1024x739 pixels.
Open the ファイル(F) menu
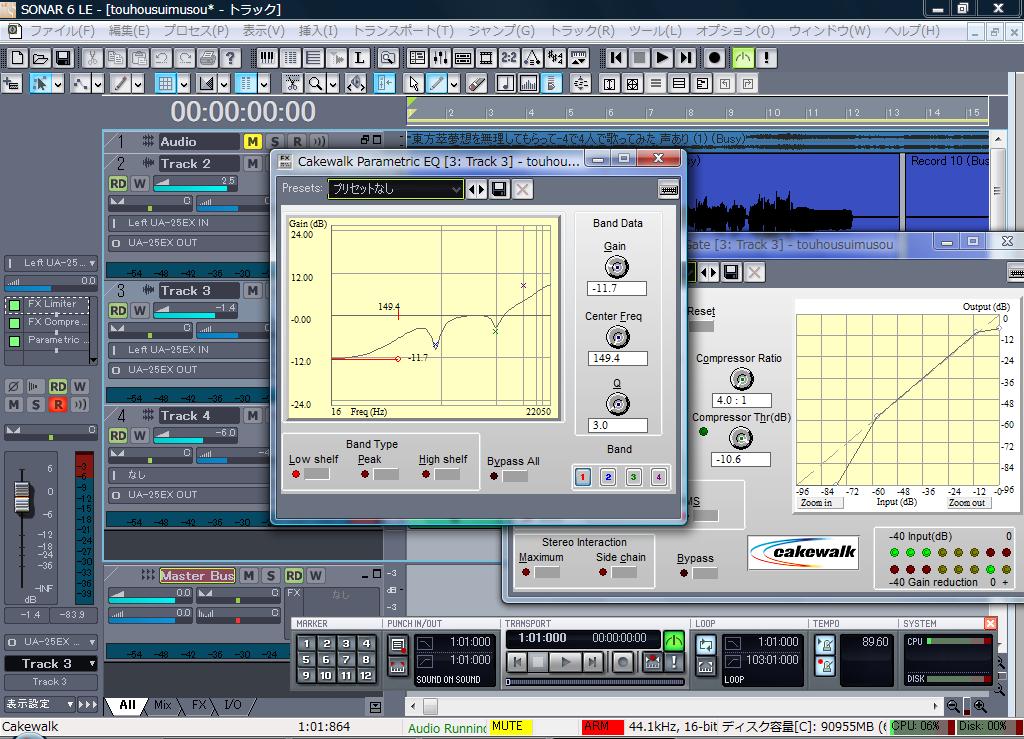tap(62, 31)
